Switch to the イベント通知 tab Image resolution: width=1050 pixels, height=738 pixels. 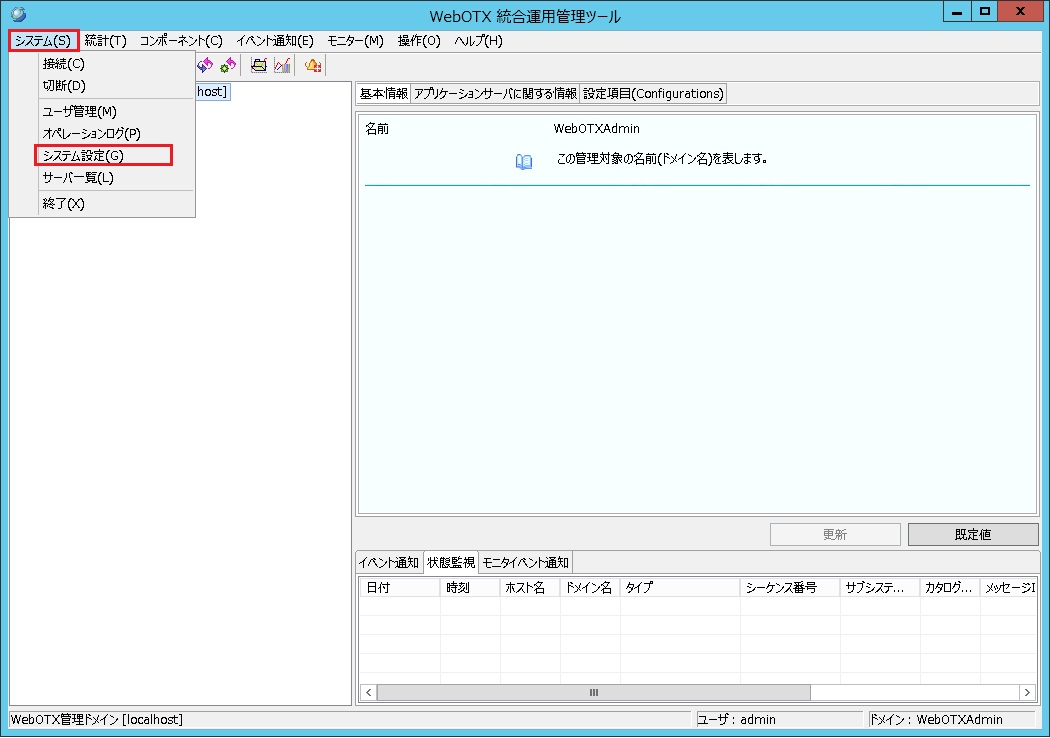[388, 561]
